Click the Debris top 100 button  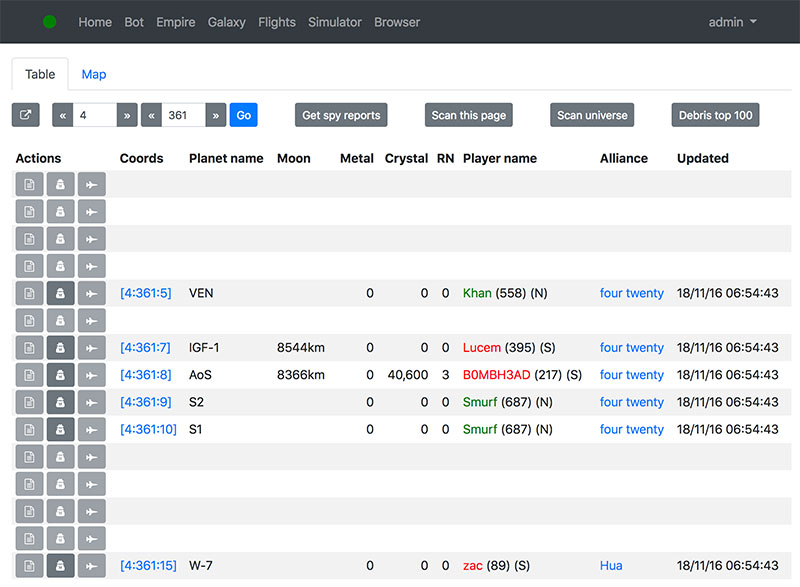click(715, 115)
